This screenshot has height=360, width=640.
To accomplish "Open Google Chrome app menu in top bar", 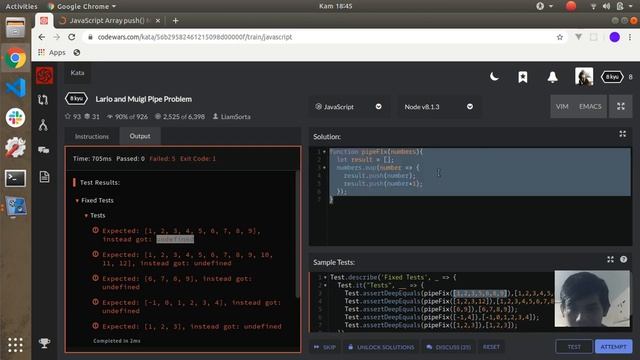I will [82, 6].
